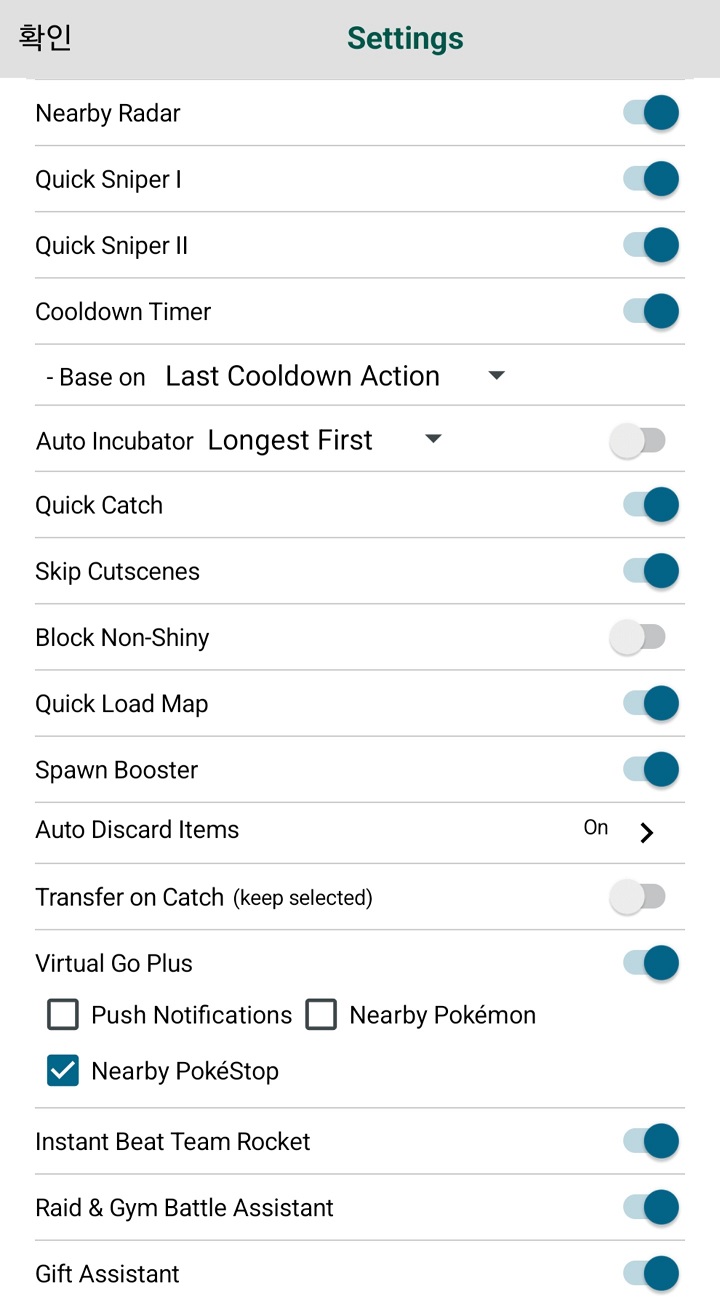Disable Virtual Go Plus switch
The width and height of the screenshot is (720, 1307).
(651, 963)
